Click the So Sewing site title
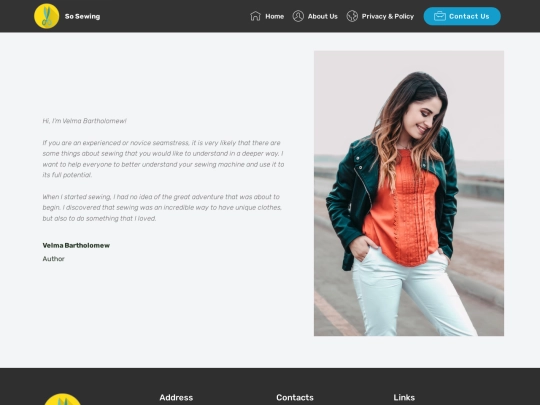The image size is (540, 405). point(82,16)
